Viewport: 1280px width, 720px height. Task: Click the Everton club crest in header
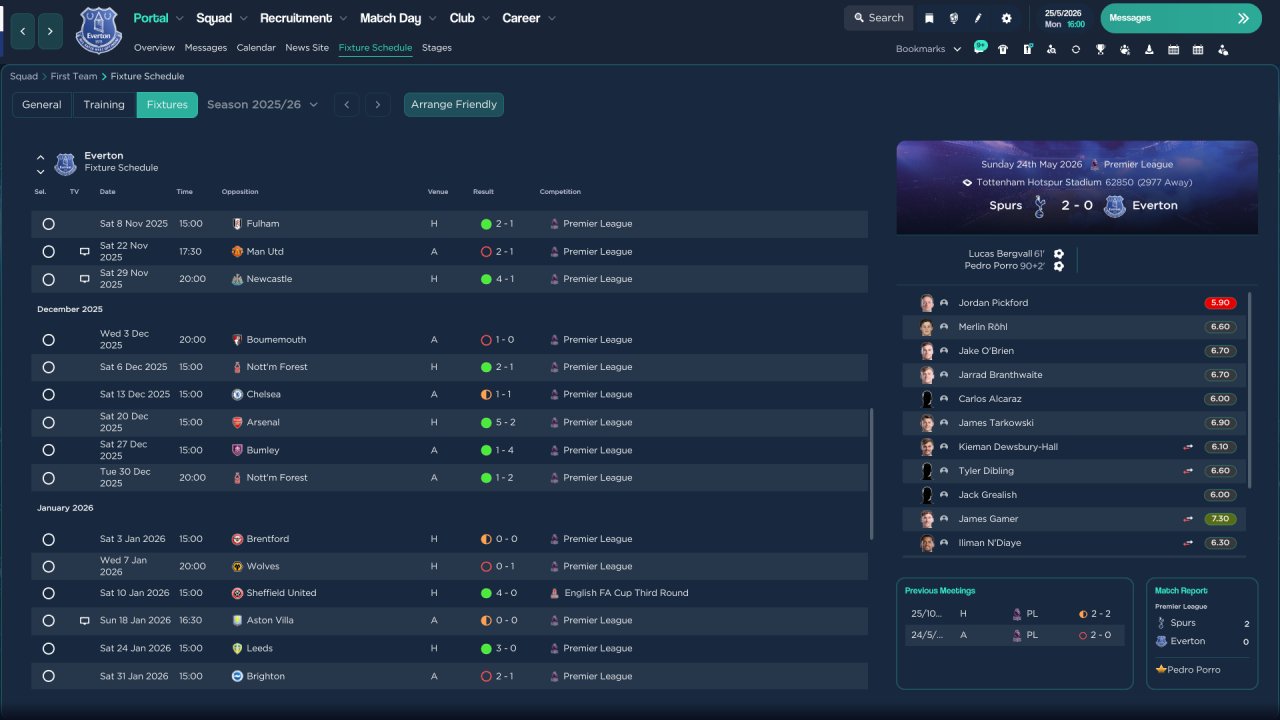(x=98, y=30)
